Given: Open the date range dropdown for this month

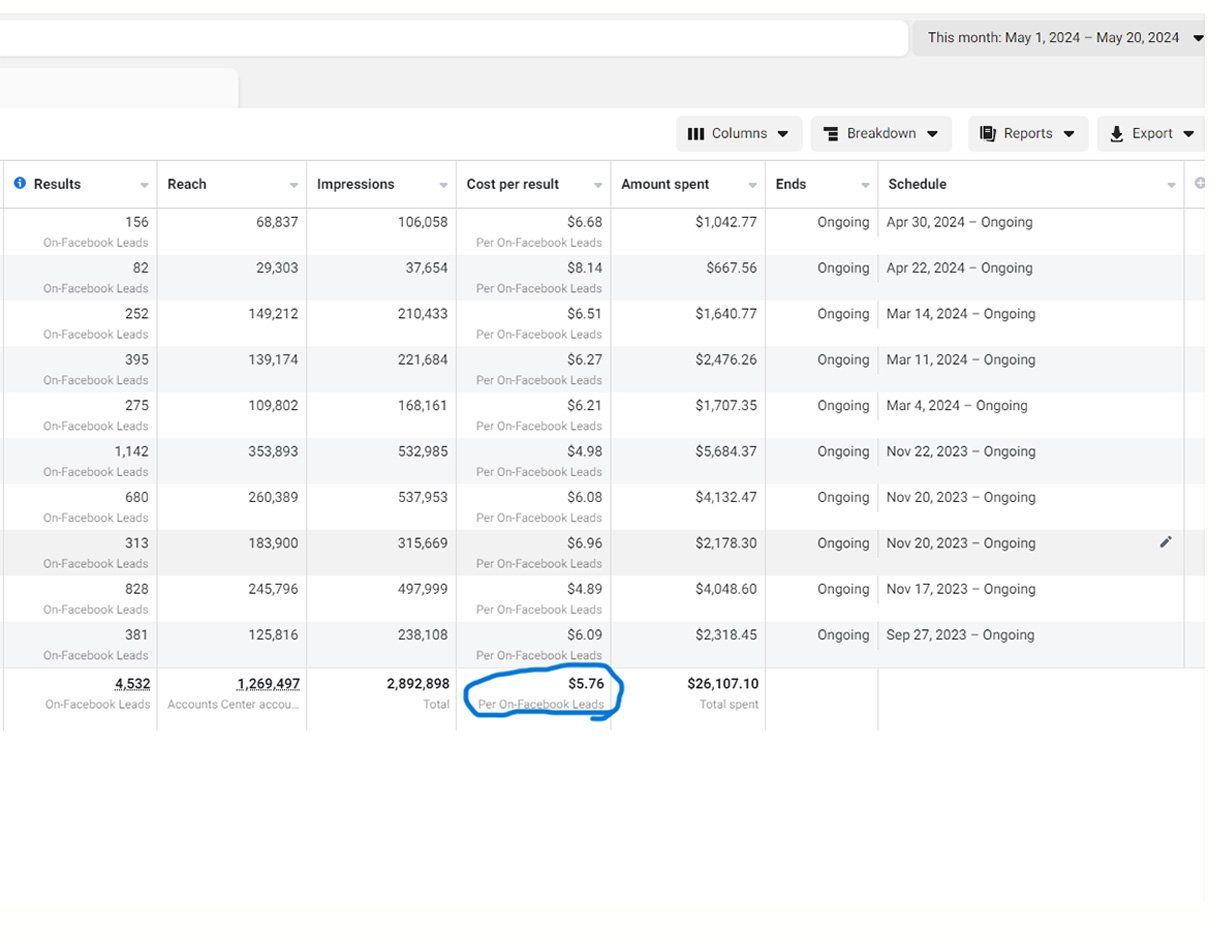Looking at the screenshot, I should (x=1062, y=38).
